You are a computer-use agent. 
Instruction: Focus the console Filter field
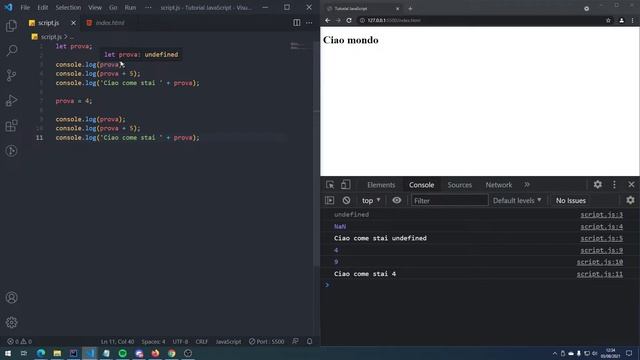tap(449, 200)
